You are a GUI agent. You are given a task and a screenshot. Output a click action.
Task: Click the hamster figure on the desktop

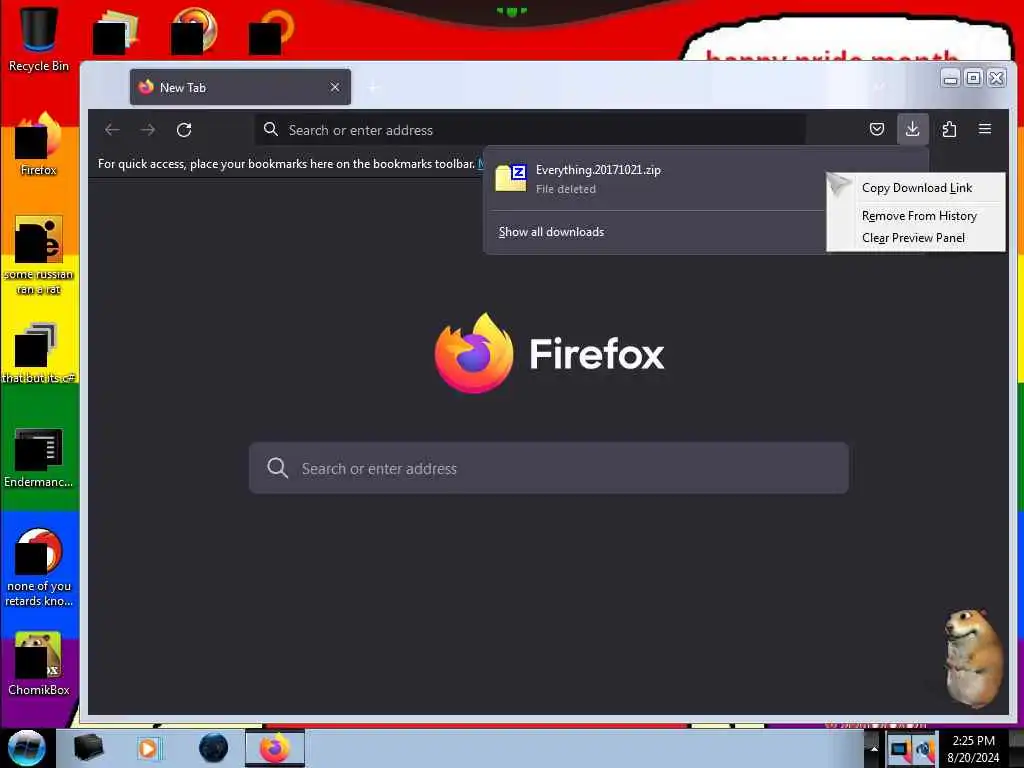coord(973,658)
